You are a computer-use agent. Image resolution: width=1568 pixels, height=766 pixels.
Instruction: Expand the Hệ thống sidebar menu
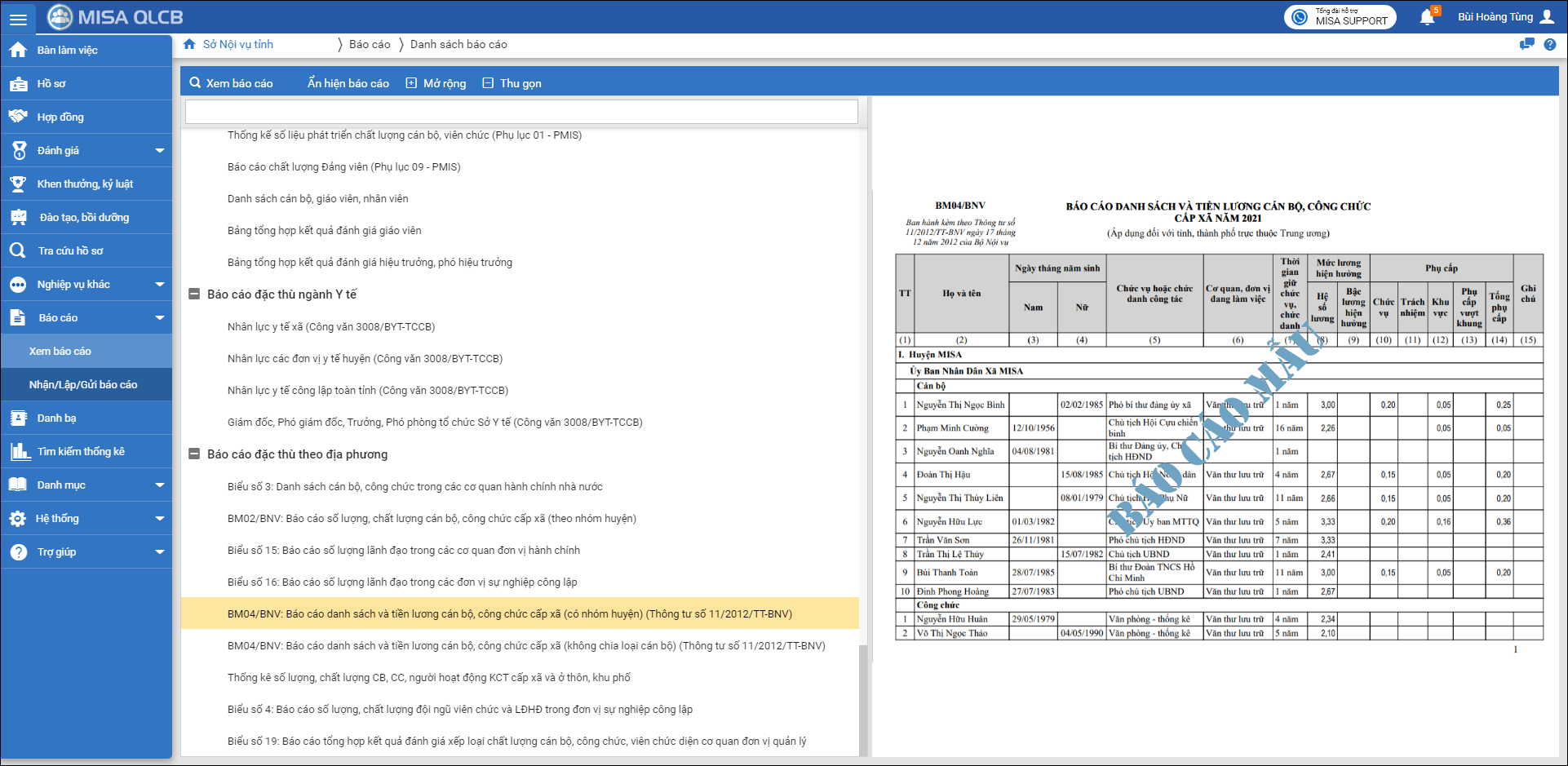click(x=159, y=519)
